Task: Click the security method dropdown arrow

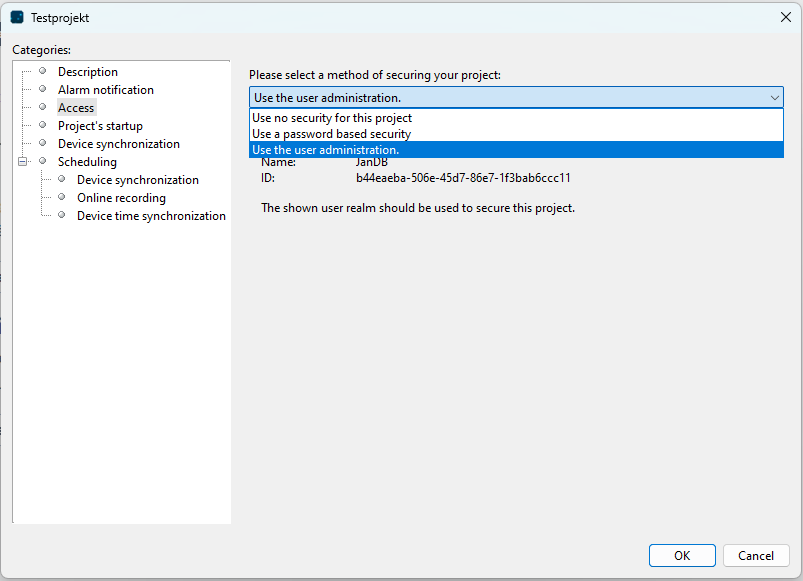Action: click(x=775, y=98)
